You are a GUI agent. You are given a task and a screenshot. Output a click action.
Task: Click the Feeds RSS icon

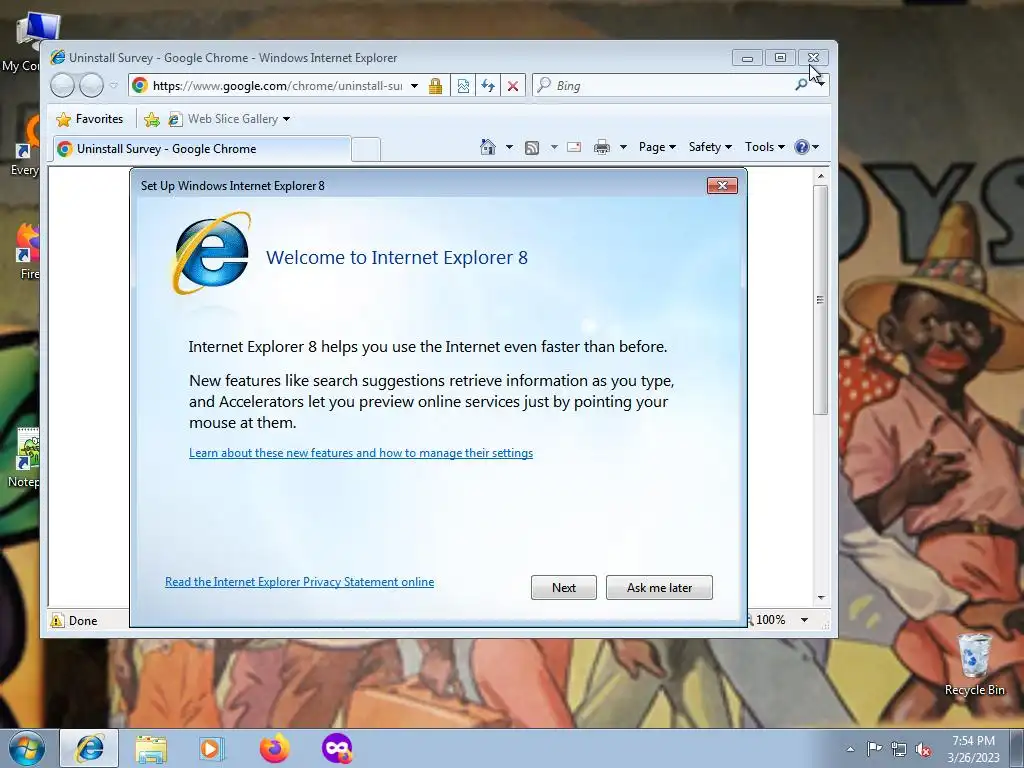[532, 148]
